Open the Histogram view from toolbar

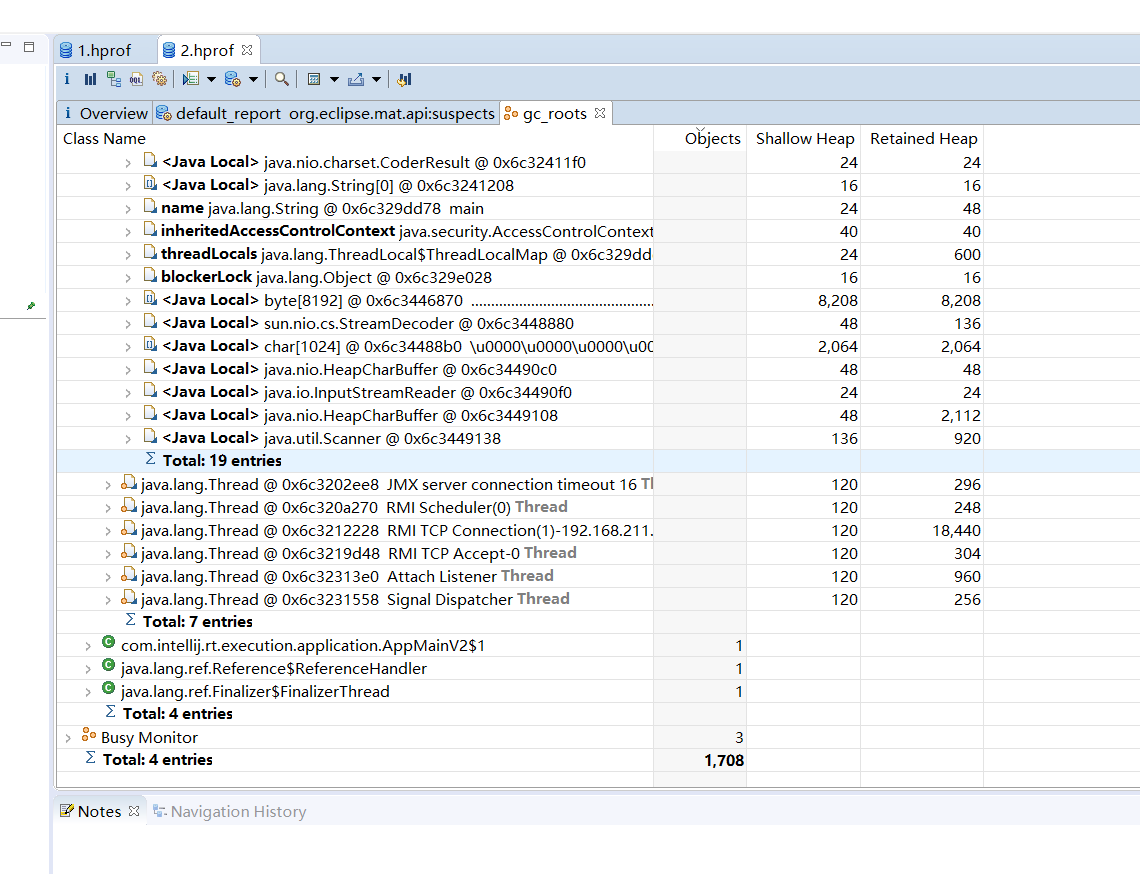[90, 79]
